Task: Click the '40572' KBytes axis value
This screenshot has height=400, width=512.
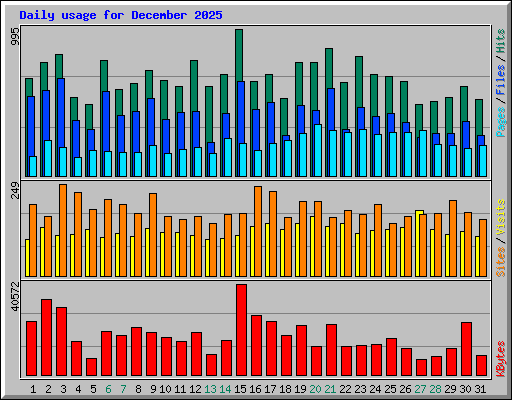Action: click(15, 296)
